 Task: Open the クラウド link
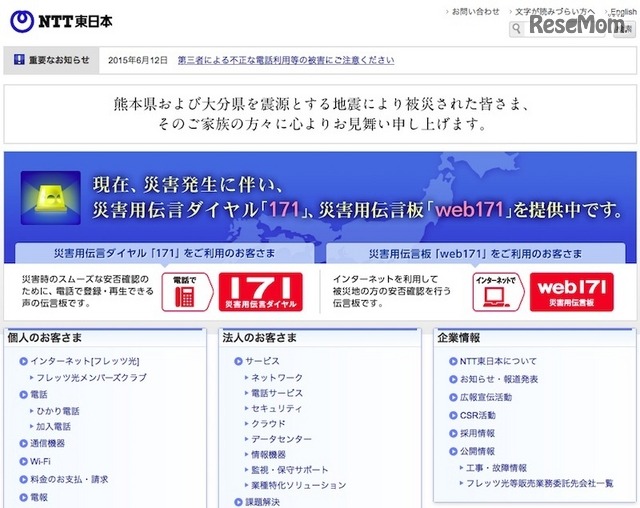click(268, 424)
